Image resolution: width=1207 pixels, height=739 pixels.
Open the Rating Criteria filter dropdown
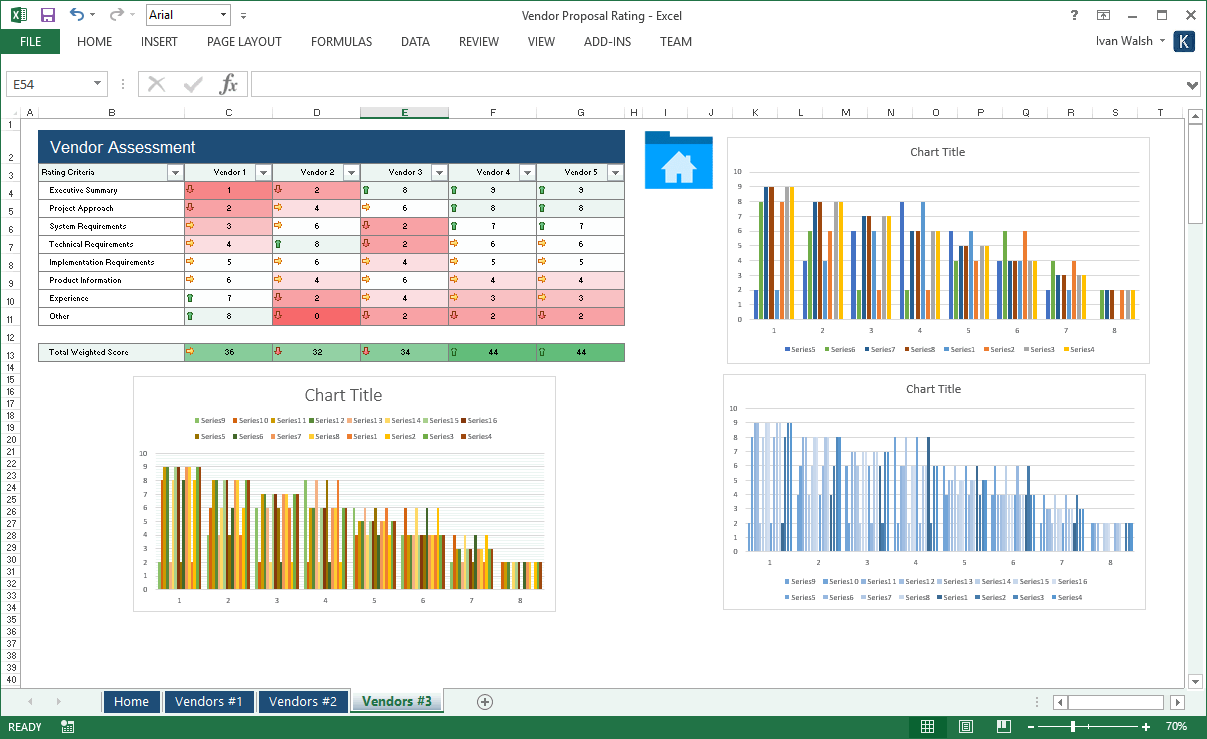(175, 173)
